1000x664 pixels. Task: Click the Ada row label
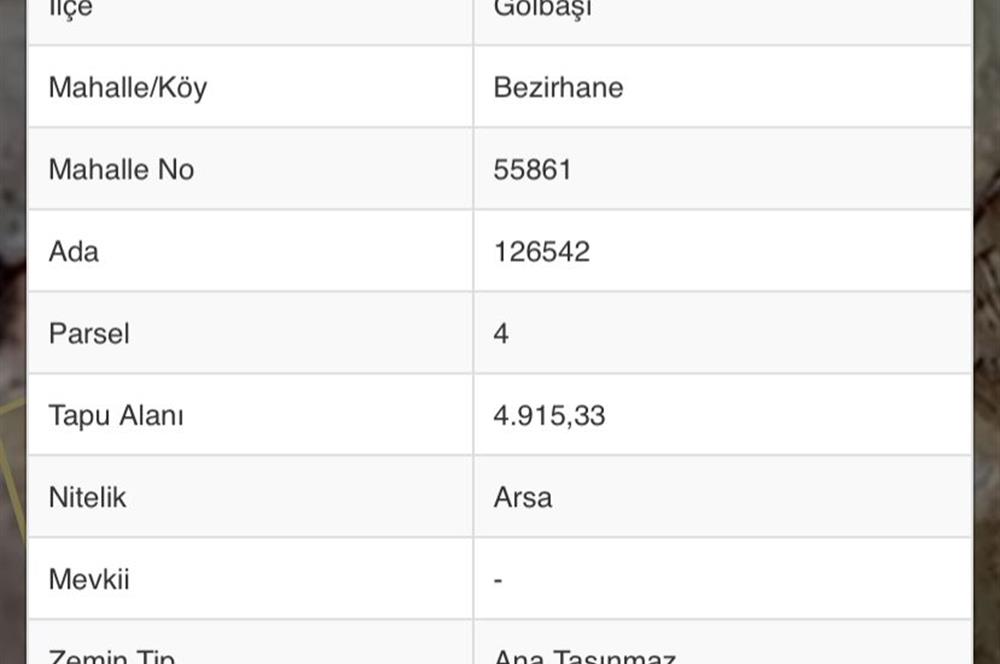click(74, 252)
